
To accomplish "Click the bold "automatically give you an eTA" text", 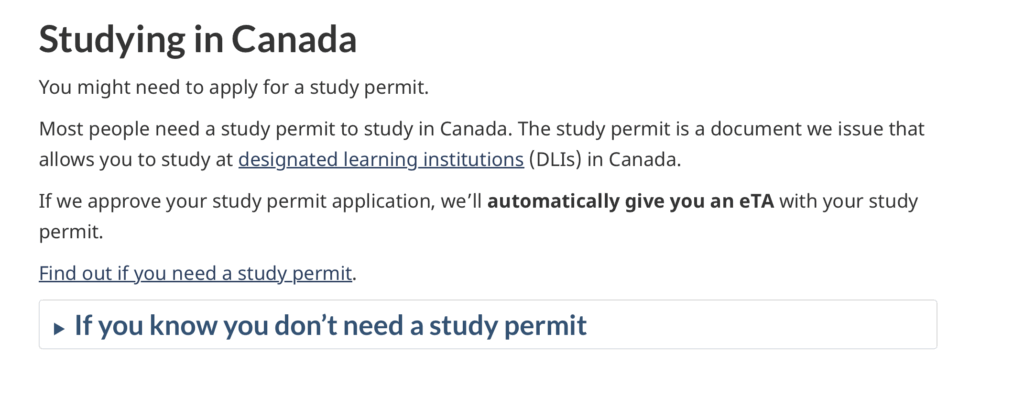I will 630,201.
